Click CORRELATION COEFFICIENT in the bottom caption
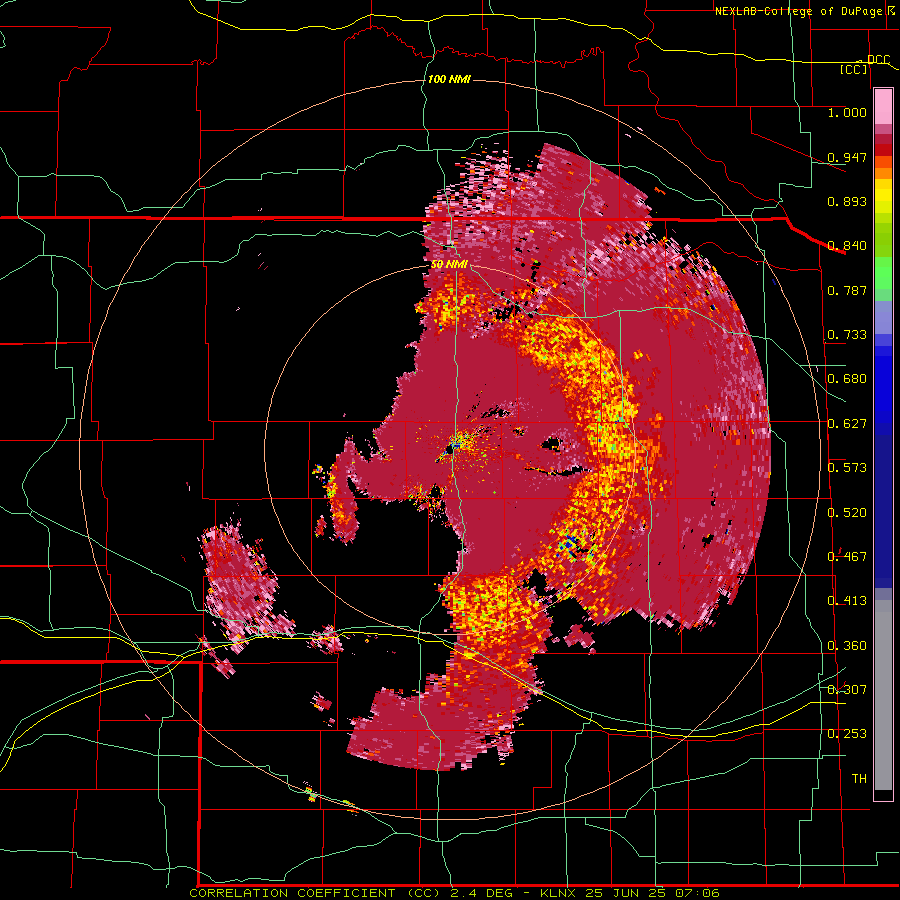 coord(292,893)
